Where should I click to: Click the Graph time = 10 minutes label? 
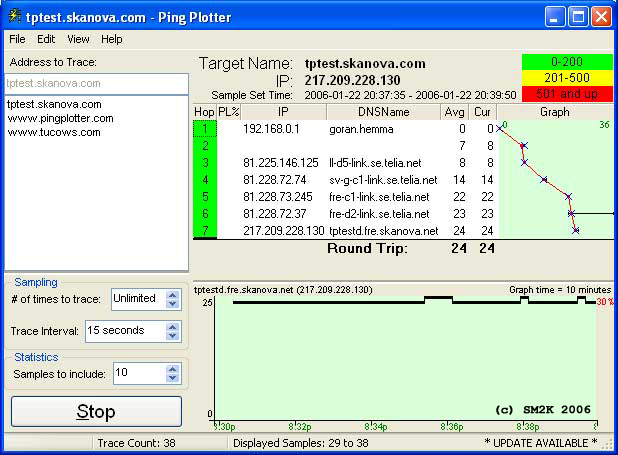pyautogui.click(x=560, y=290)
